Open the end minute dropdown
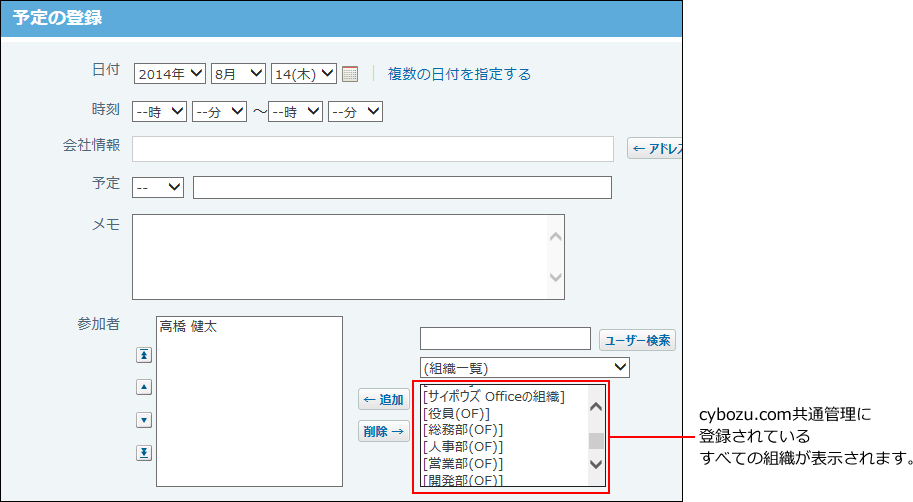This screenshot has height=502, width=913. (355, 112)
